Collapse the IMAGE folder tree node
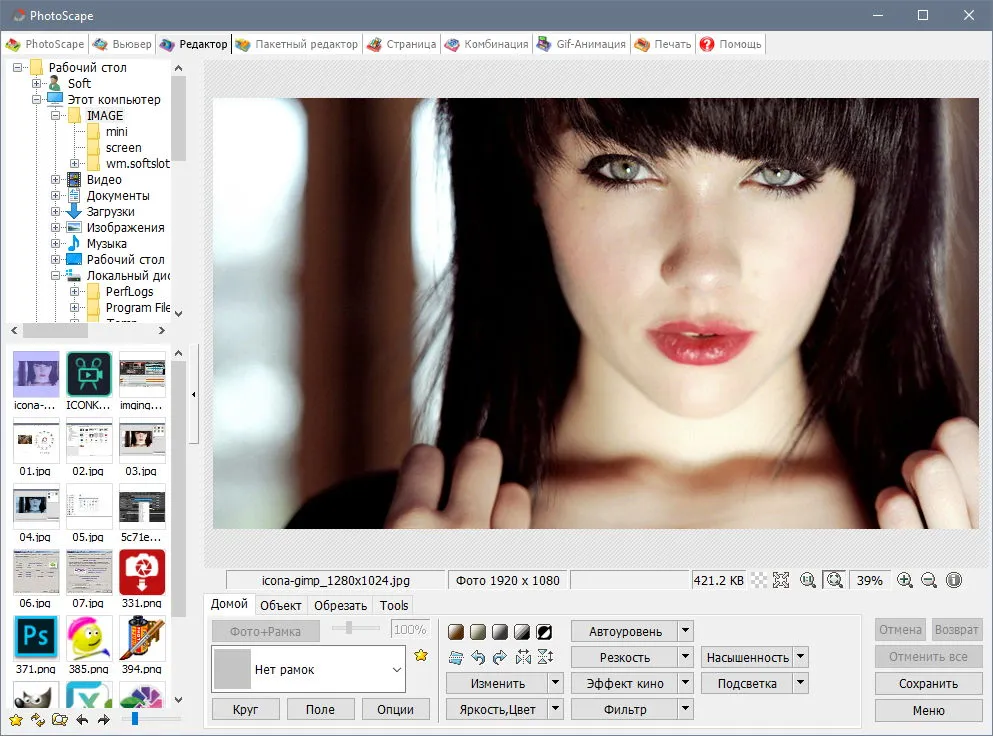The width and height of the screenshot is (993, 736). click(56, 116)
